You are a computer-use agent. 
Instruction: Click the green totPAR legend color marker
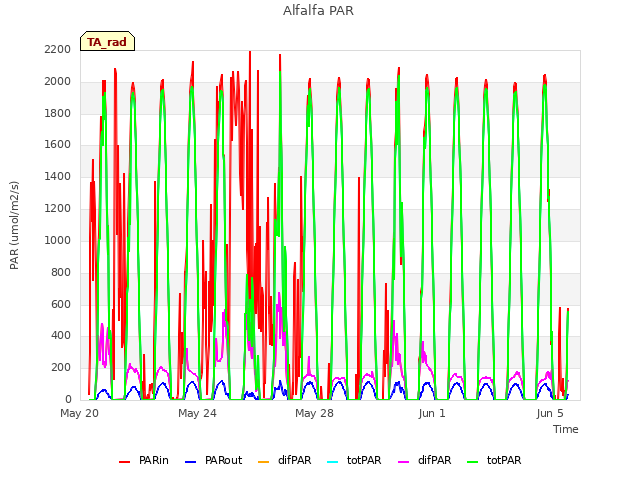point(472,462)
